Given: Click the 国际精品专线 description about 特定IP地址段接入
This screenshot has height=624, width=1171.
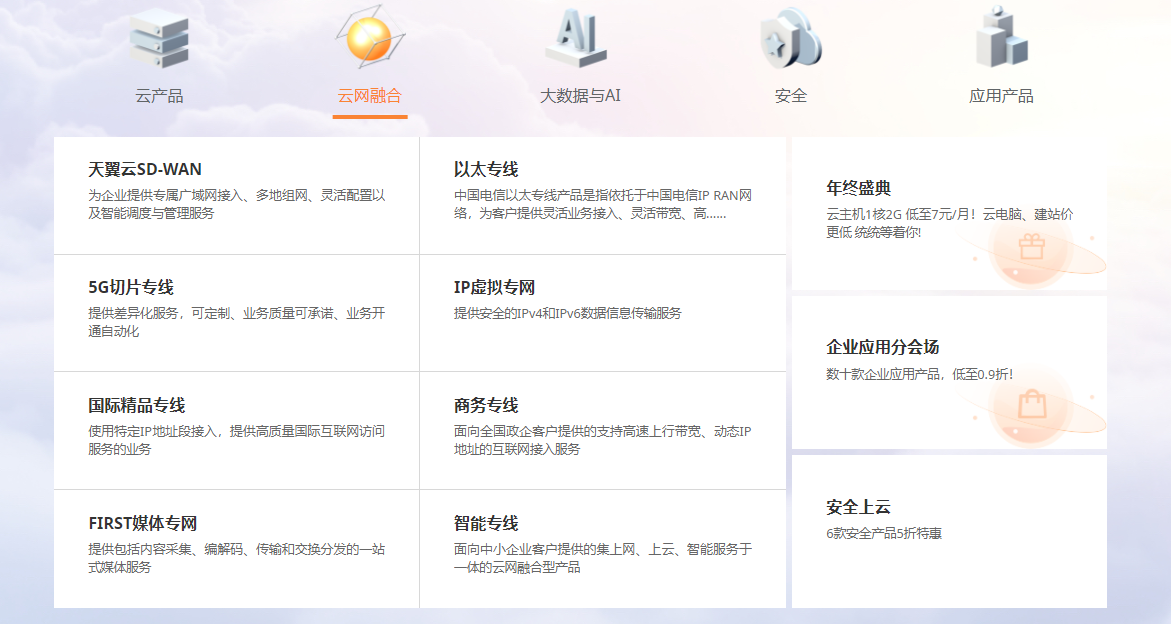Looking at the screenshot, I should 237,440.
